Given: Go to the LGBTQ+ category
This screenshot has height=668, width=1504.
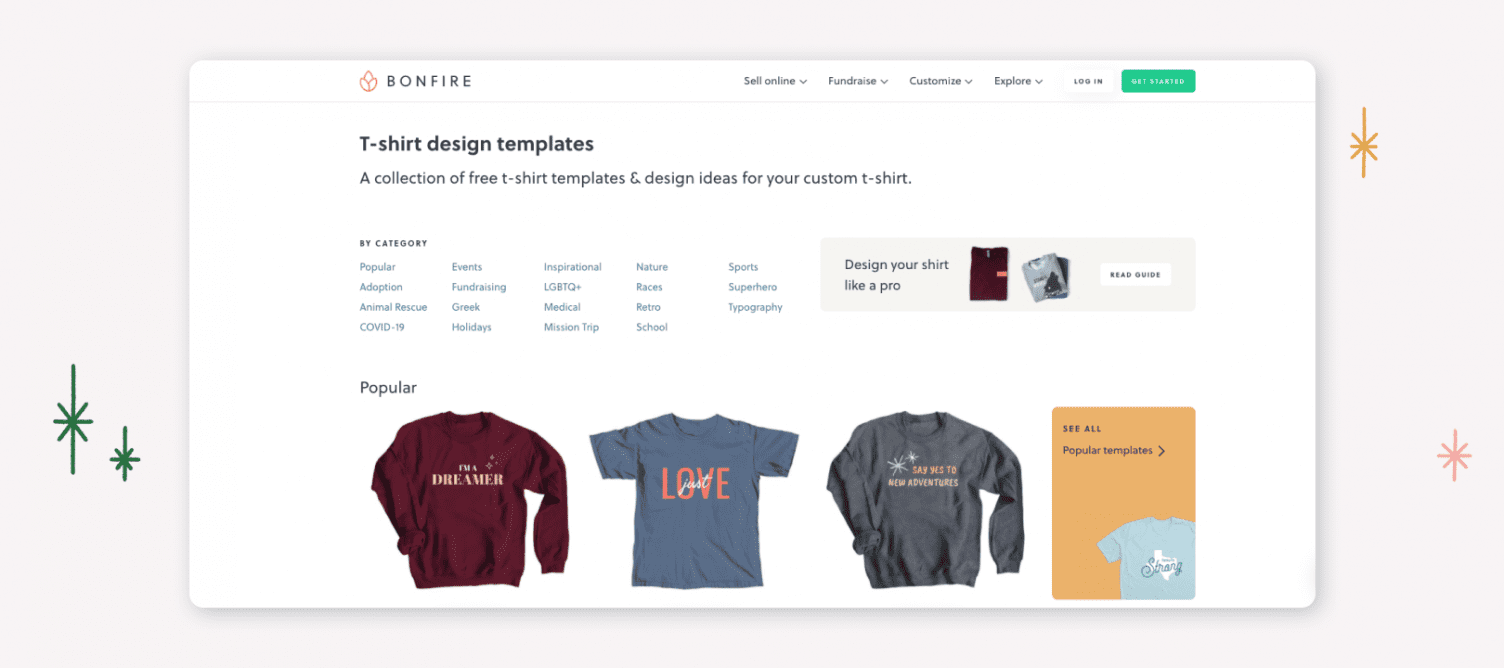Looking at the screenshot, I should (x=562, y=287).
